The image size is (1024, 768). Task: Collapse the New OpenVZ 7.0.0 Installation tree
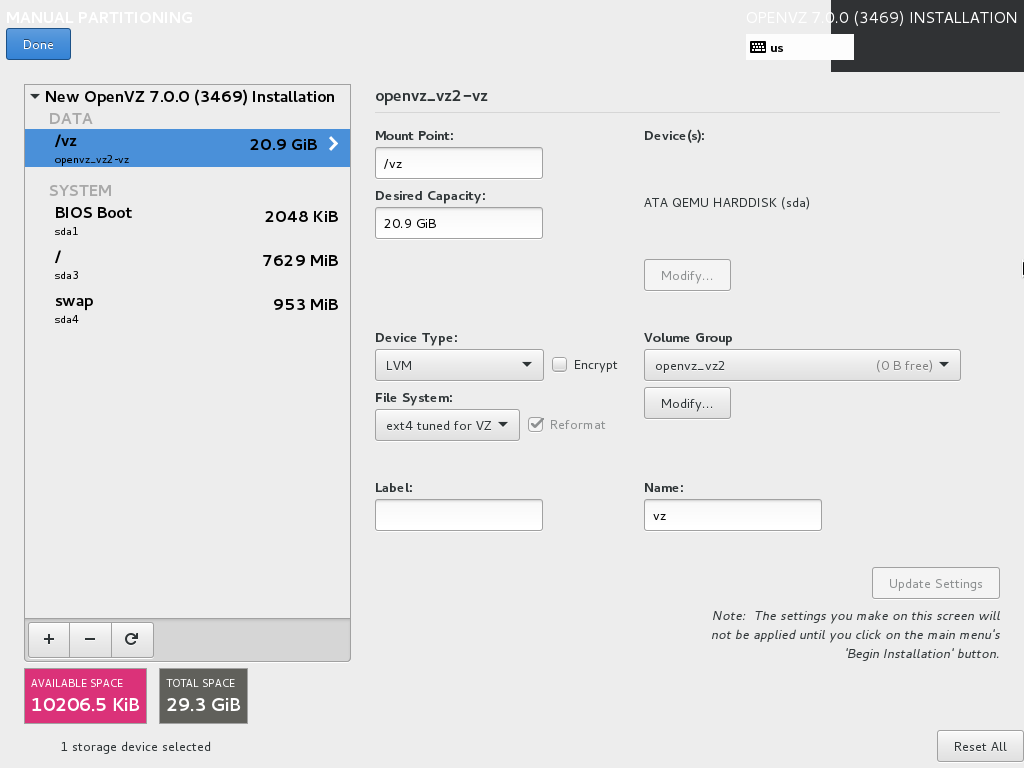point(35,97)
